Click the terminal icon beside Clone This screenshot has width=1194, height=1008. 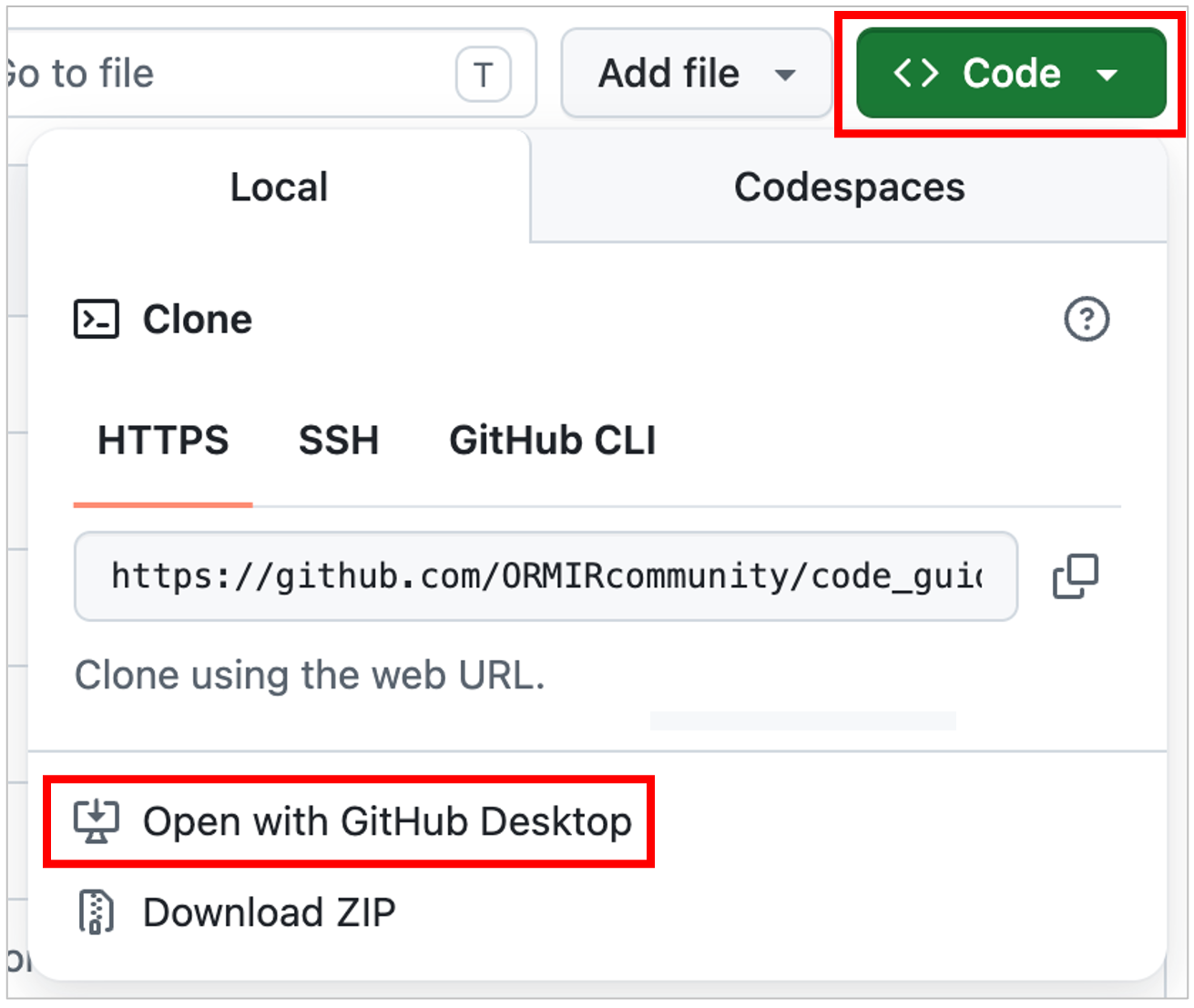(97, 320)
